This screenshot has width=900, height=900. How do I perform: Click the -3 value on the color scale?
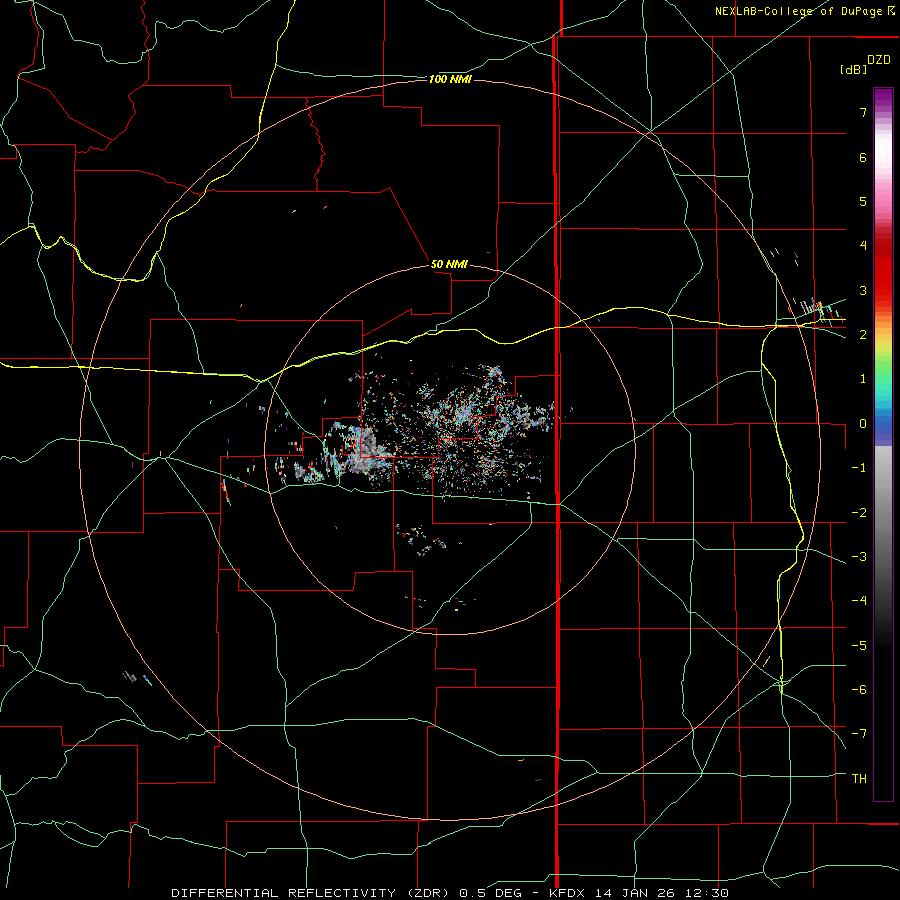[859, 557]
